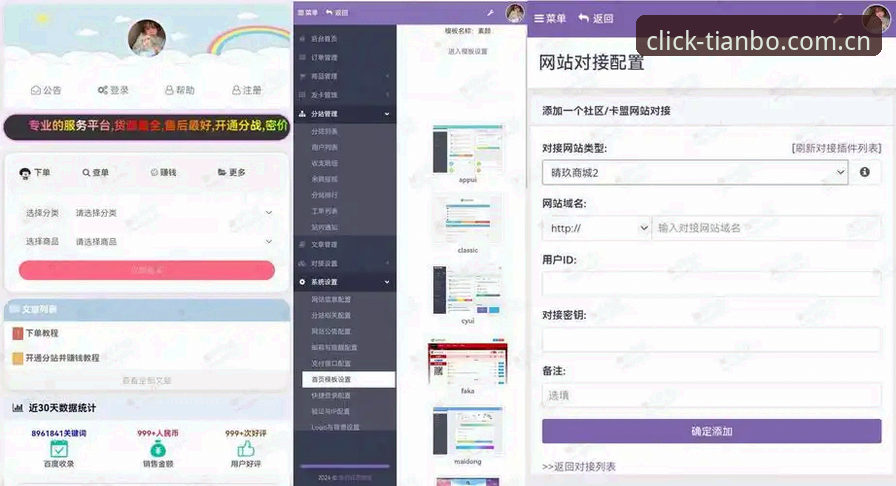Click the 用户好评 thumbs-up icon

(x=246, y=449)
